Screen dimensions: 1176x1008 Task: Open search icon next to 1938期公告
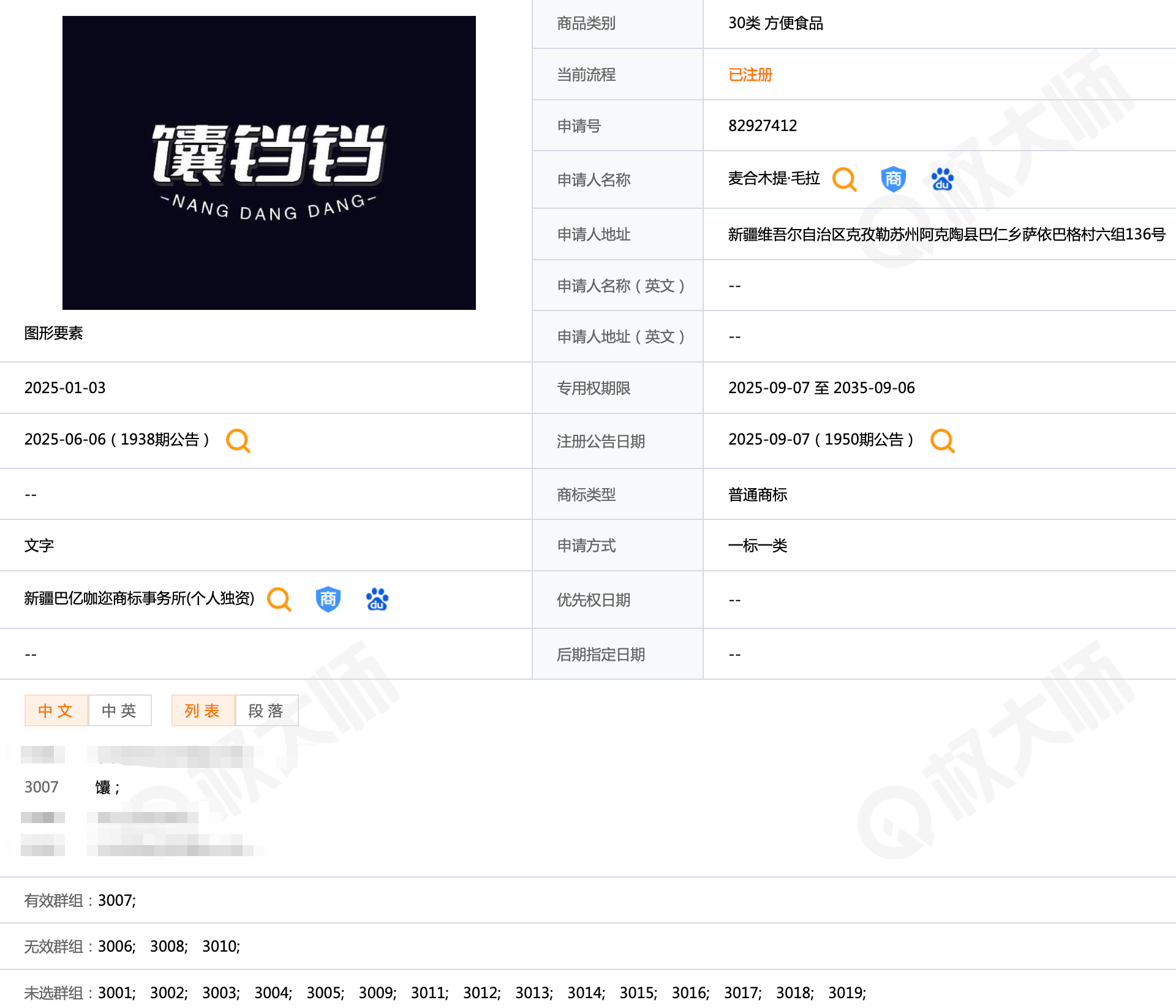(x=238, y=440)
